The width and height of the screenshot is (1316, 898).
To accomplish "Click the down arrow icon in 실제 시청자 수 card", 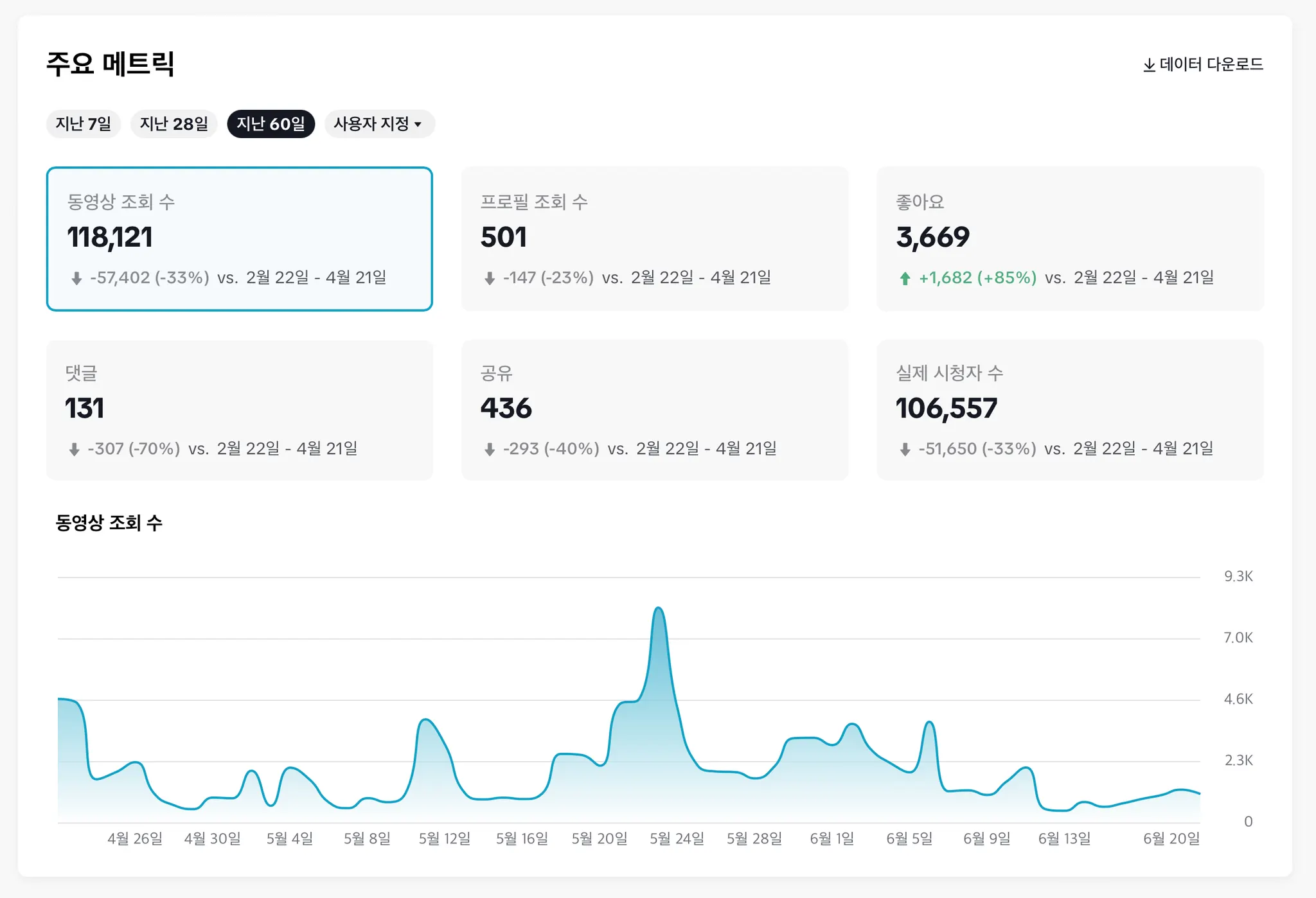I will click(905, 449).
